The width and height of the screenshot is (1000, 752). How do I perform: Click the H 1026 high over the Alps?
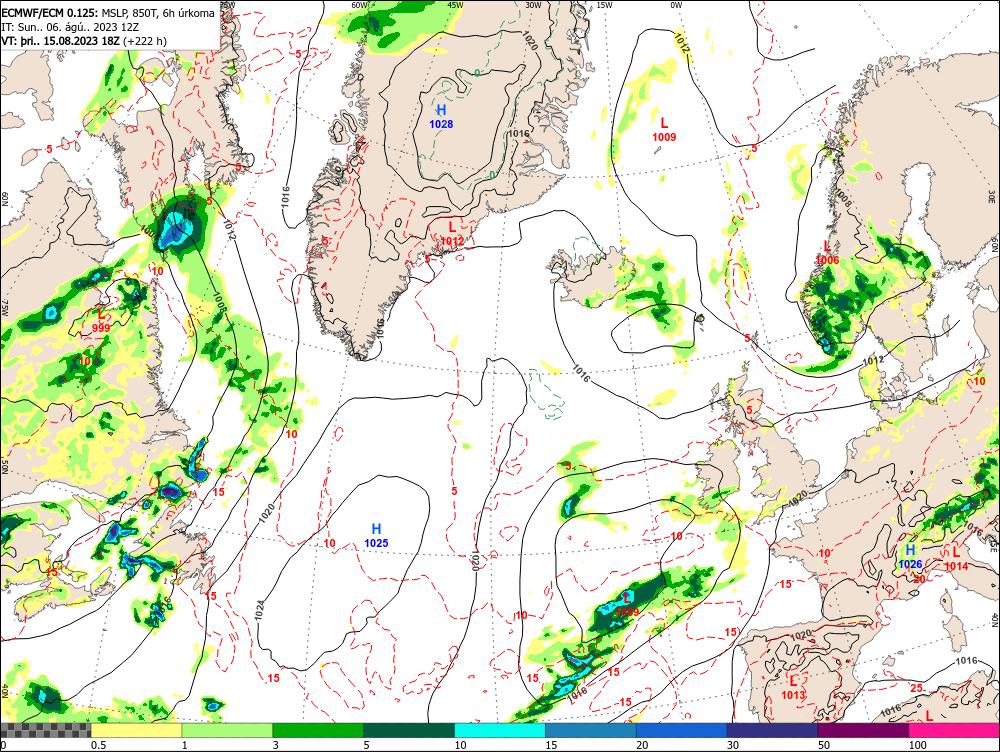910,557
